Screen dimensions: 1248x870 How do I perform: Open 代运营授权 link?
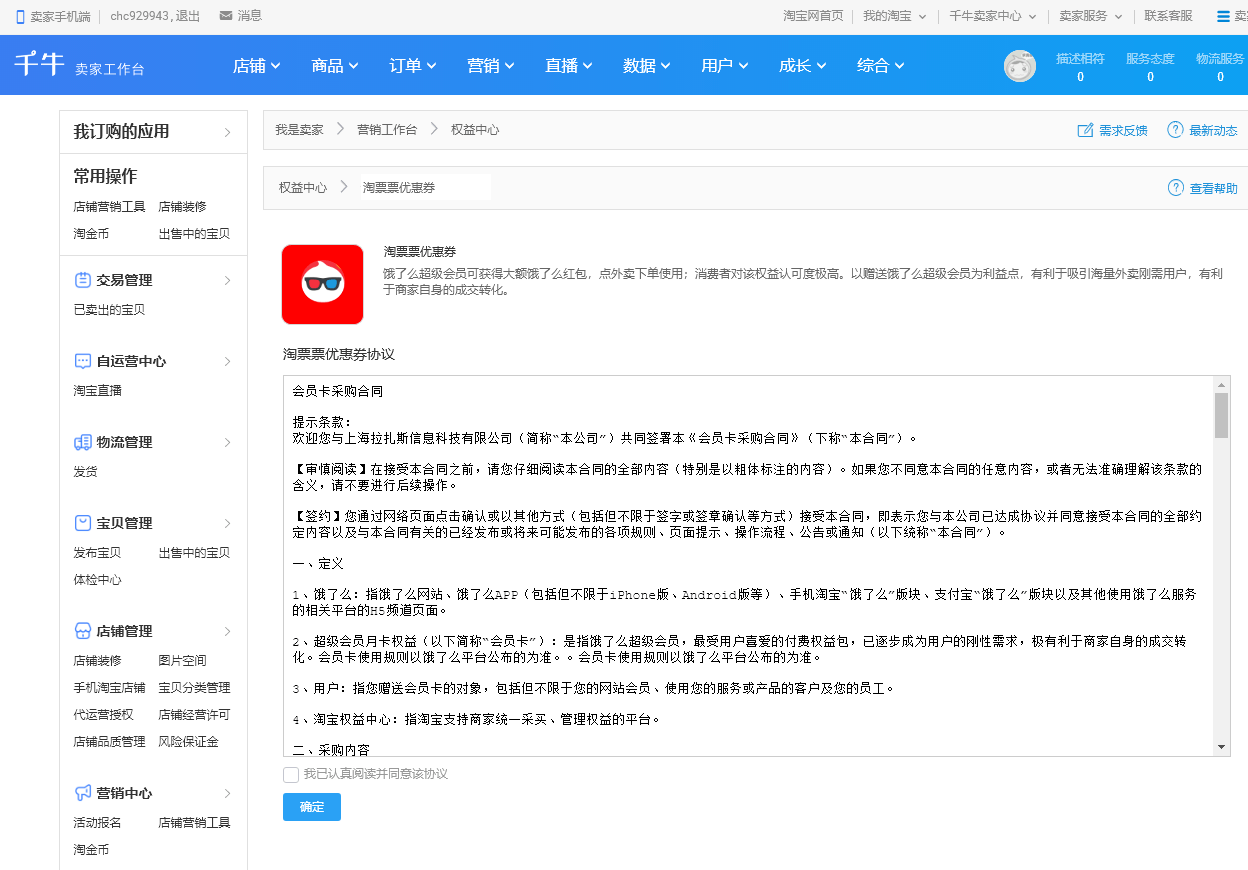(x=103, y=715)
